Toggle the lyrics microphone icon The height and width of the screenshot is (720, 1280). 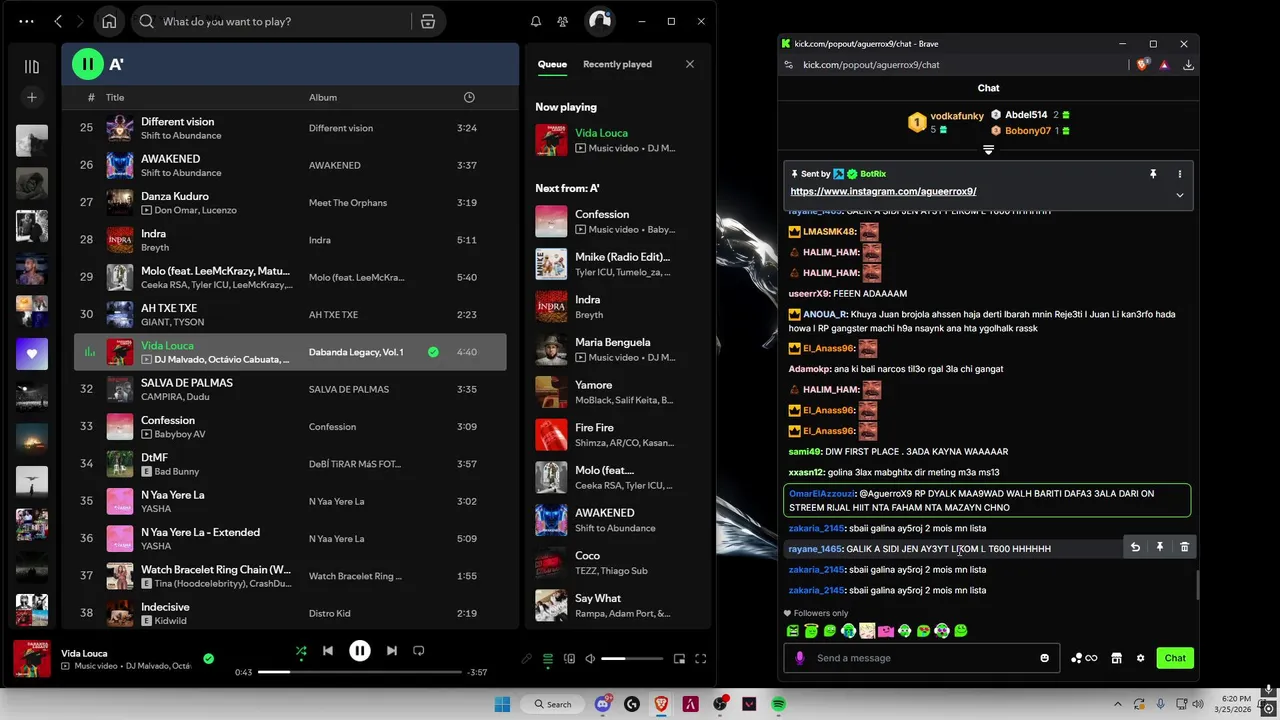point(527,659)
